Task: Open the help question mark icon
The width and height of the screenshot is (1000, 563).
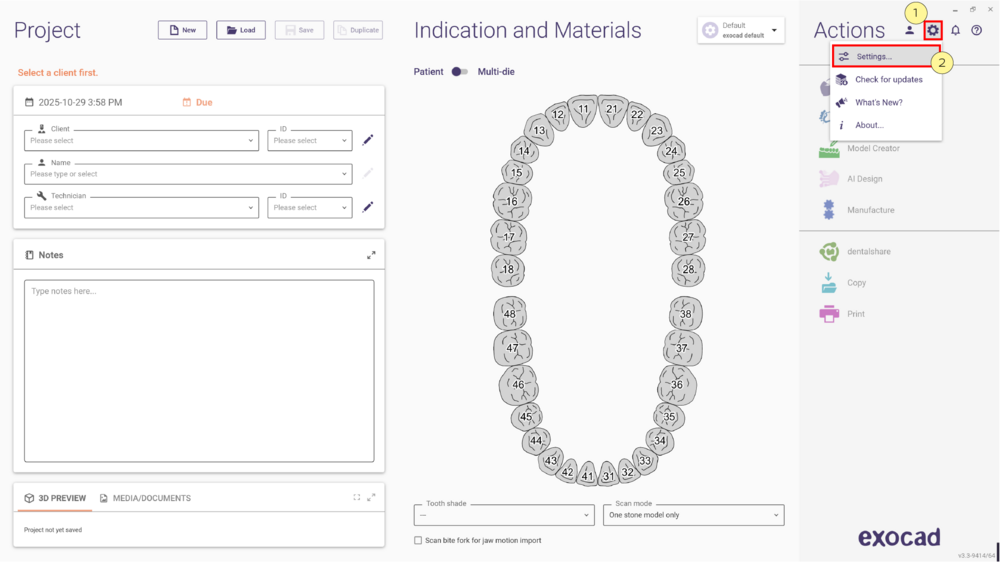Action: coord(976,30)
